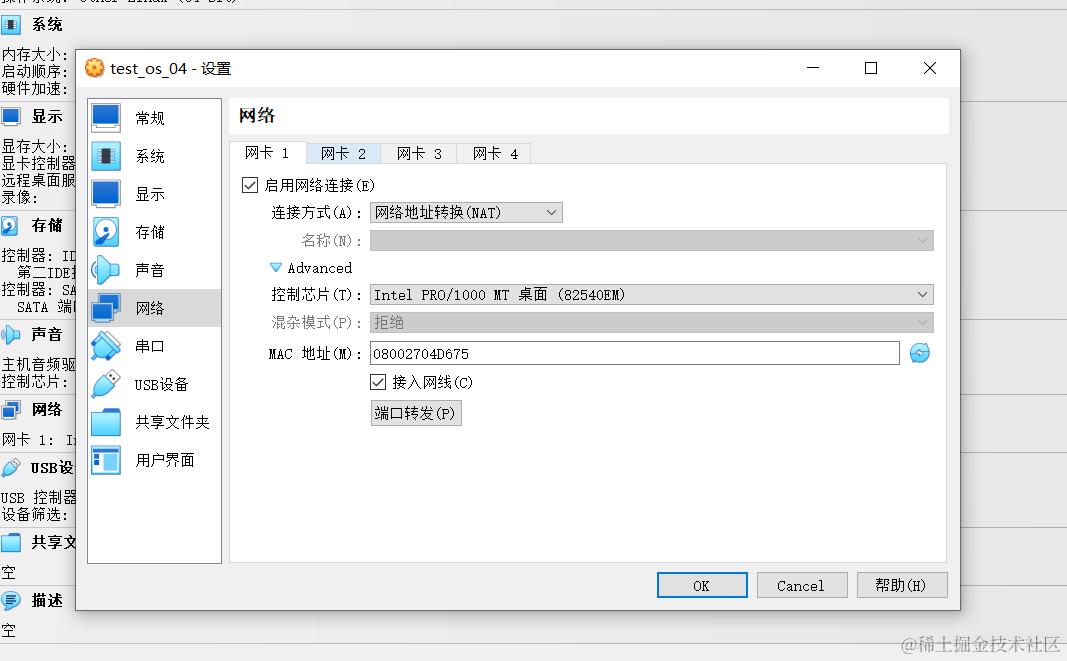The height and width of the screenshot is (661, 1067).
Task: Open the 常规 (General) settings icon
Action: [106, 118]
